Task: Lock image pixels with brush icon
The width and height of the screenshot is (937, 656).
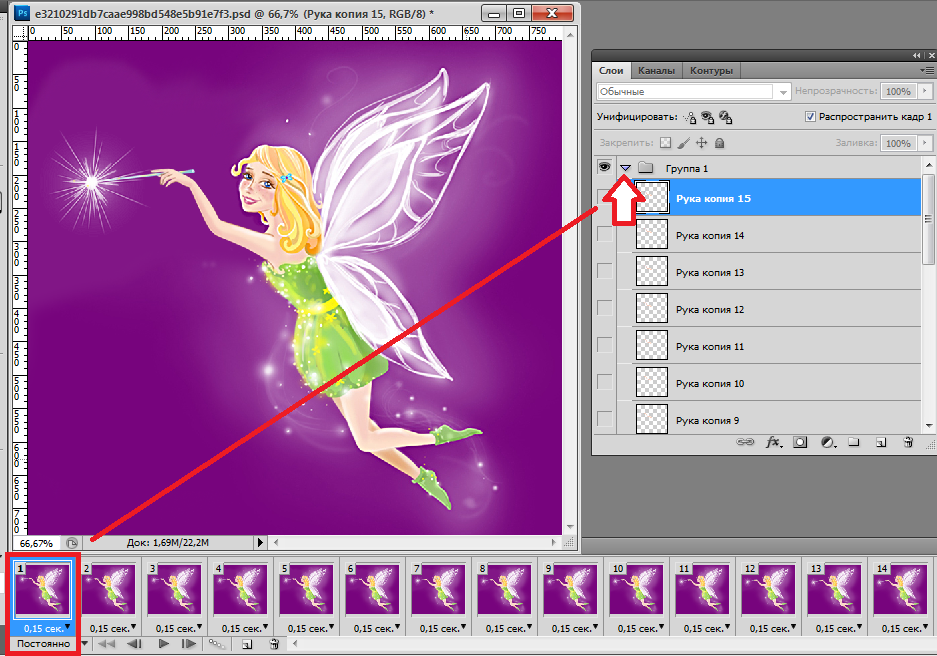Action: pos(684,143)
